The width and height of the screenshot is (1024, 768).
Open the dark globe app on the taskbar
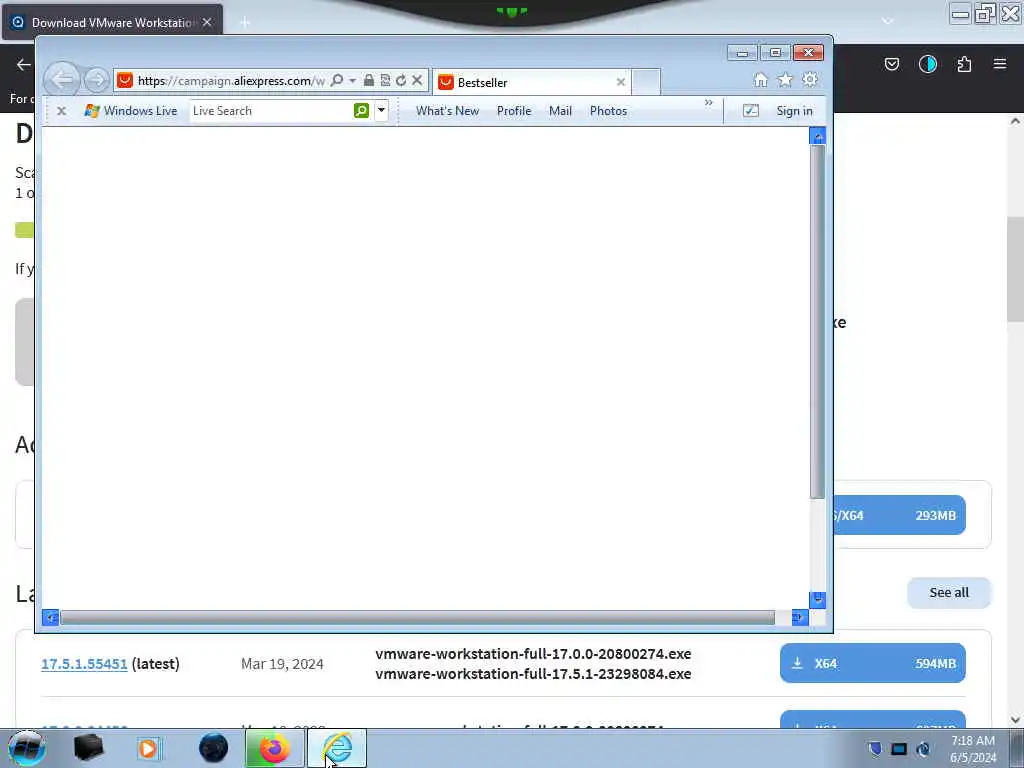214,748
